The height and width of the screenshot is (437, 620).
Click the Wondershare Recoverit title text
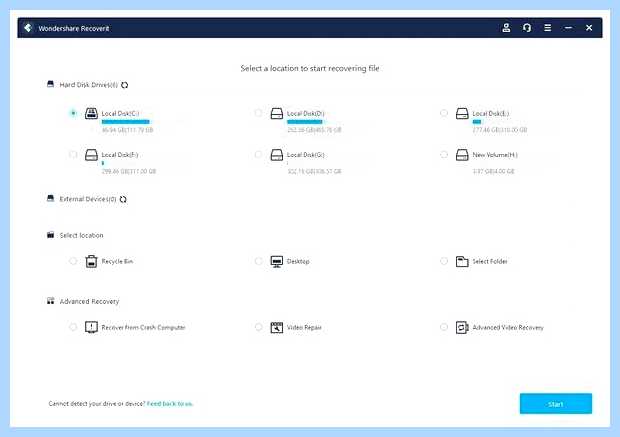[74, 28]
